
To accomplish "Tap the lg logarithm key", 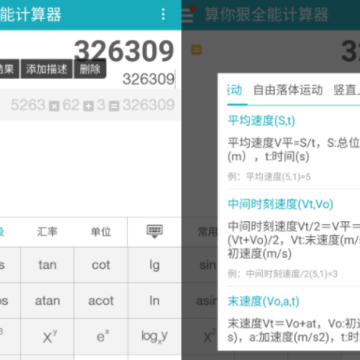I will [x=154, y=265].
